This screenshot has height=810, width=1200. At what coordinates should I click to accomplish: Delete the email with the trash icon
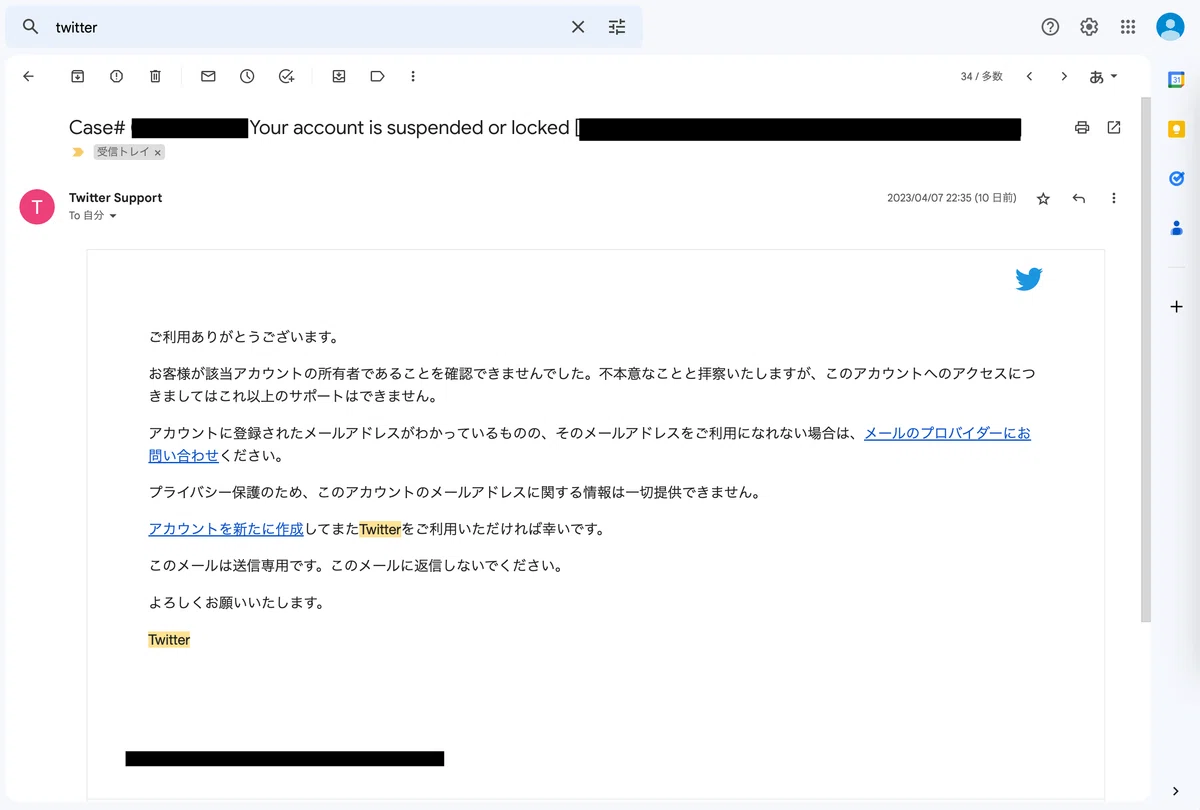coord(155,76)
